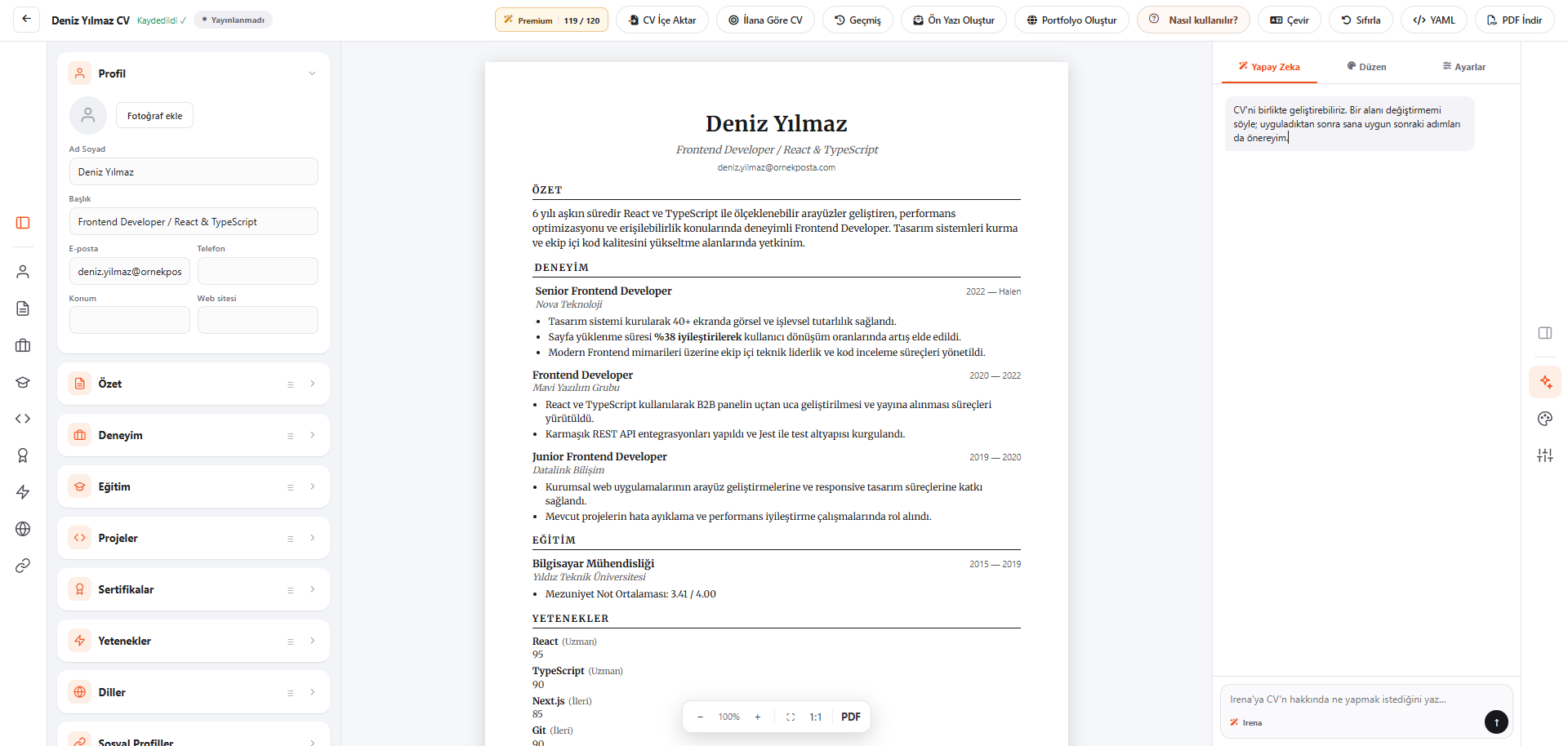Click Fotoğraf ekle button
The image size is (1568, 746).
(154, 116)
